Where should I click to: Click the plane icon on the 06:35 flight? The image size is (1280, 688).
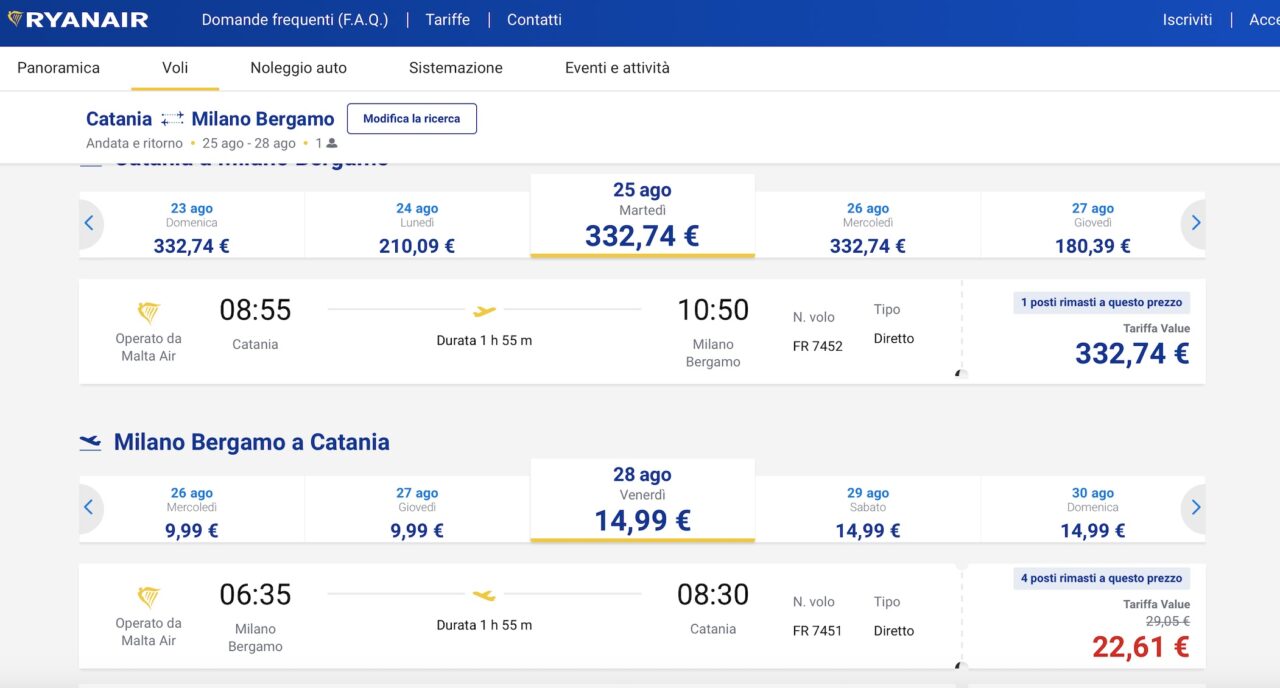[484, 595]
